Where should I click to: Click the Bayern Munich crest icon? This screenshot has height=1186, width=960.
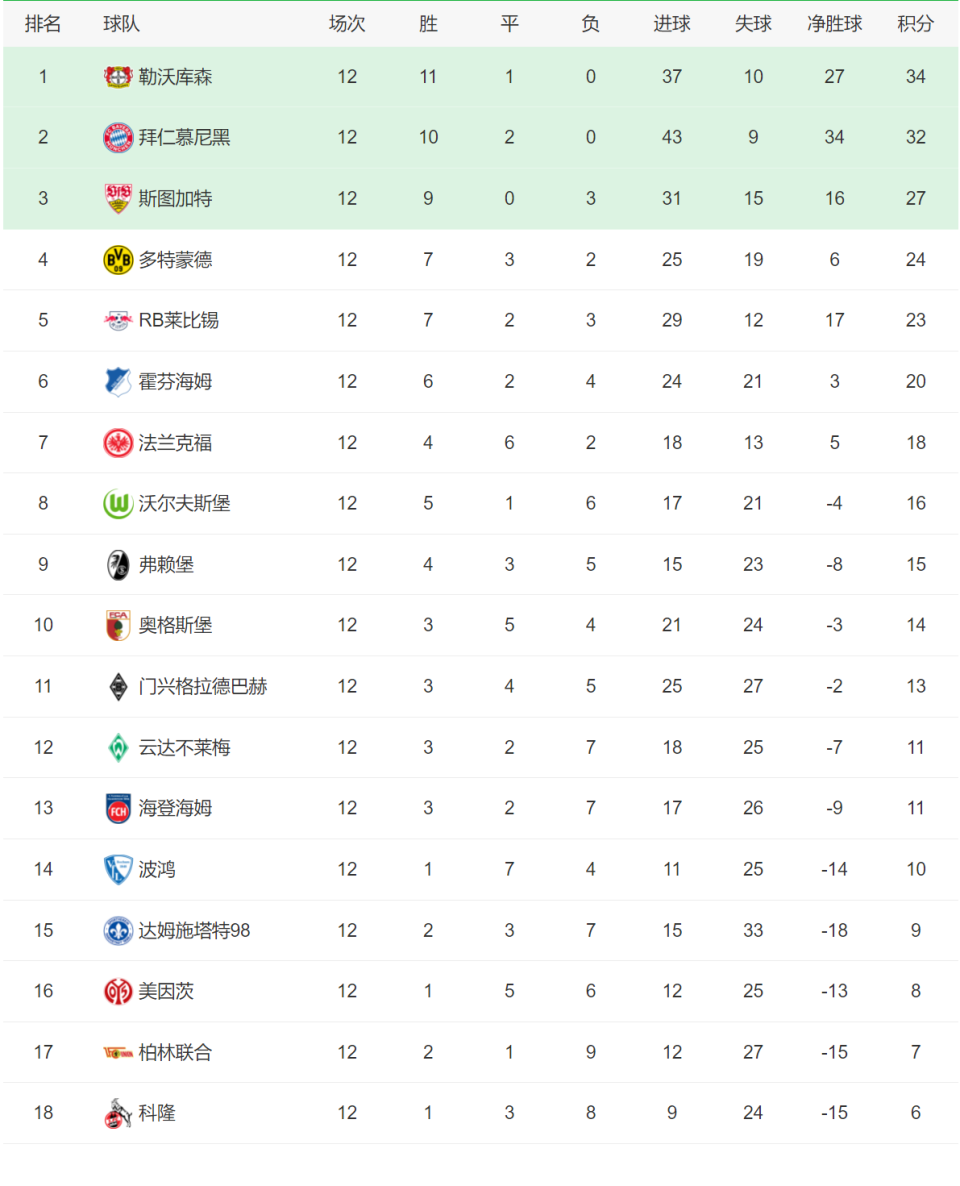coord(117,138)
